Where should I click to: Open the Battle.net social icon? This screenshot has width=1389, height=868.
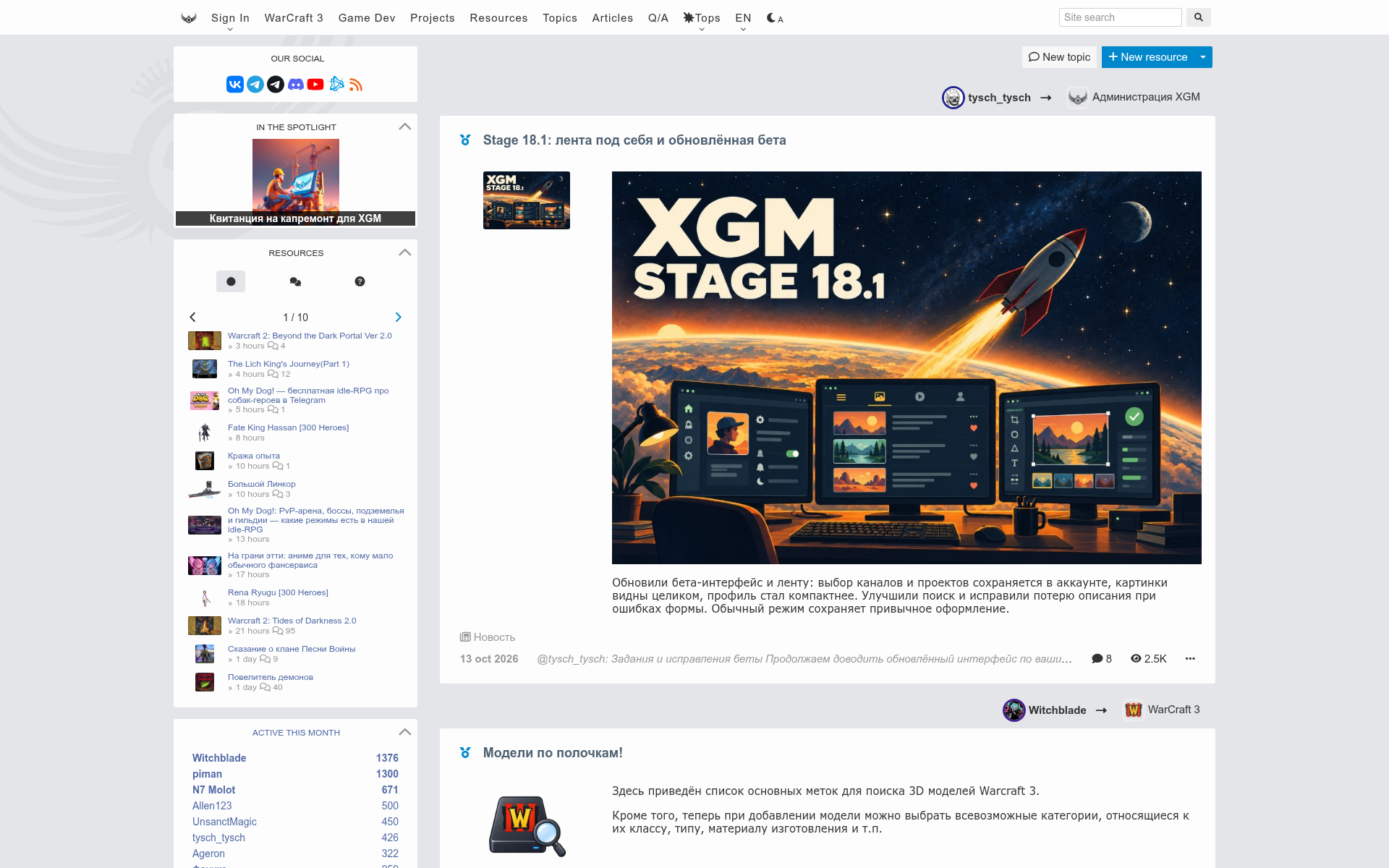[x=336, y=85]
